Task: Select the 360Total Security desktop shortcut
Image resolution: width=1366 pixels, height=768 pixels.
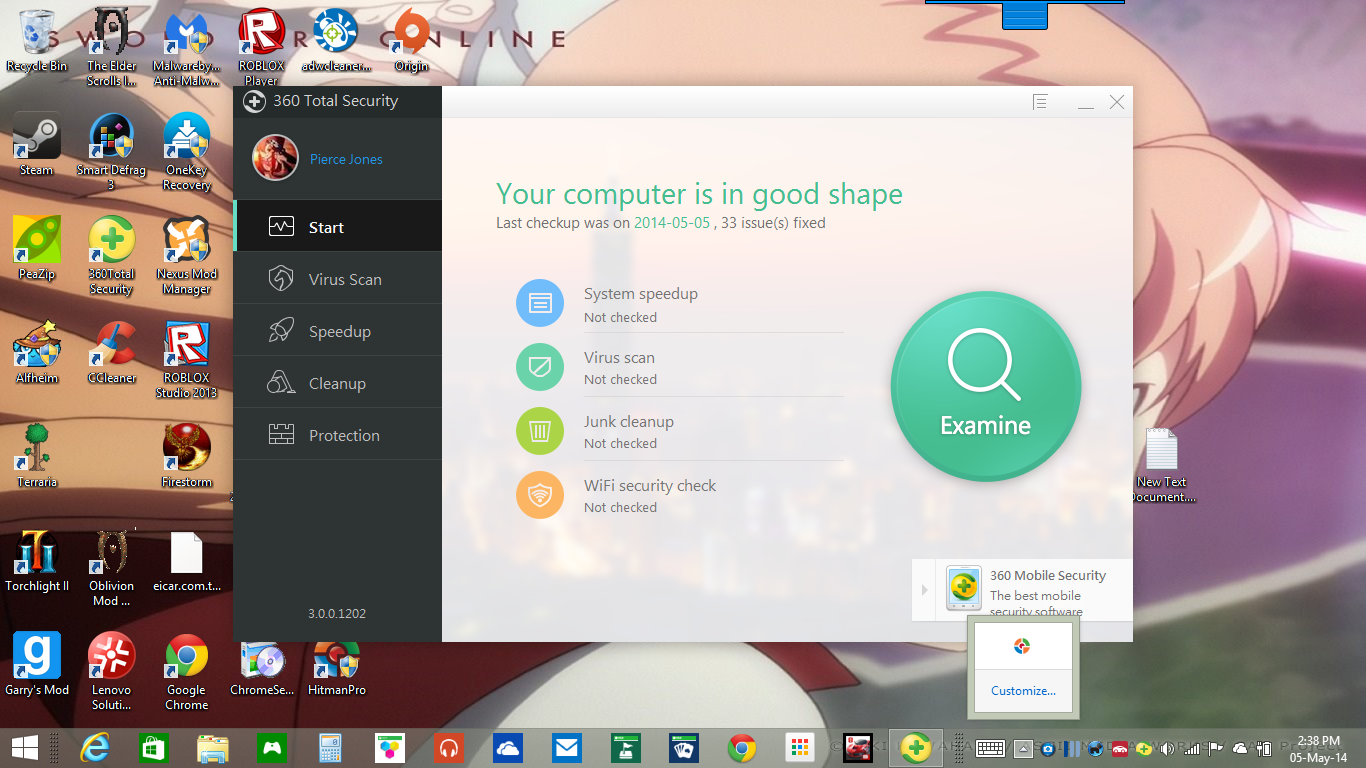Action: coord(111,255)
